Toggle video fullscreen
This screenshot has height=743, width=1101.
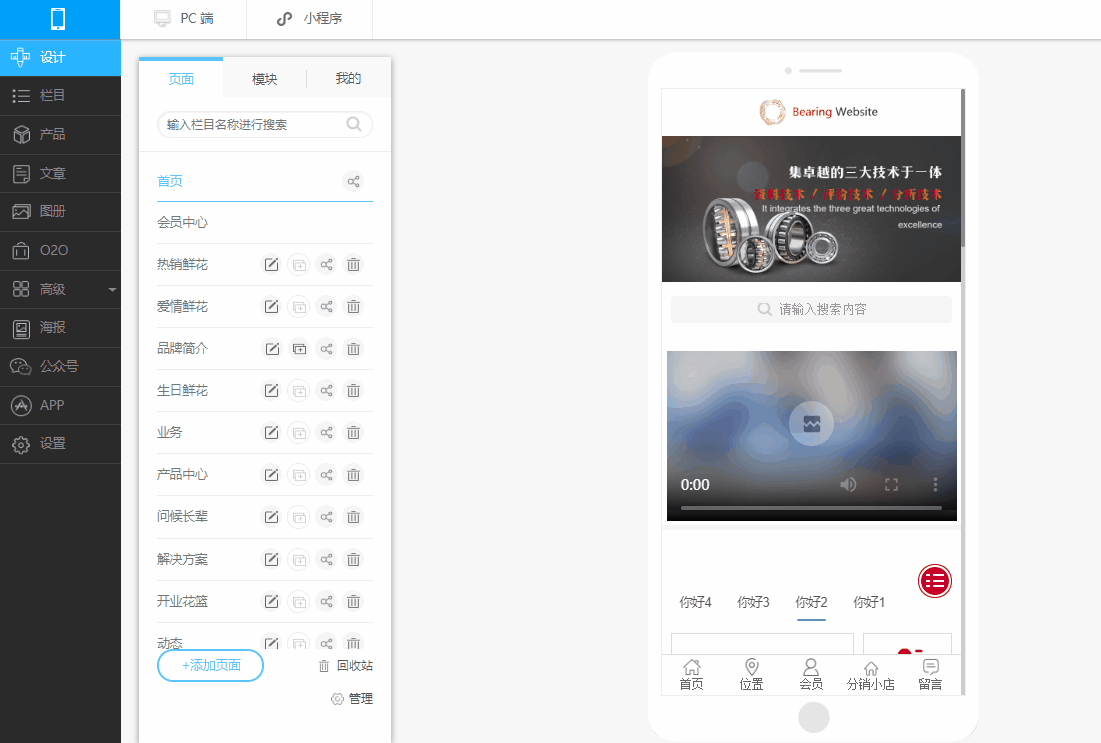tap(892, 485)
